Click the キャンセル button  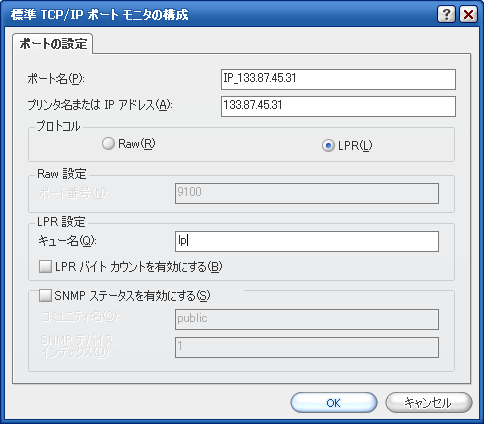coord(429,403)
